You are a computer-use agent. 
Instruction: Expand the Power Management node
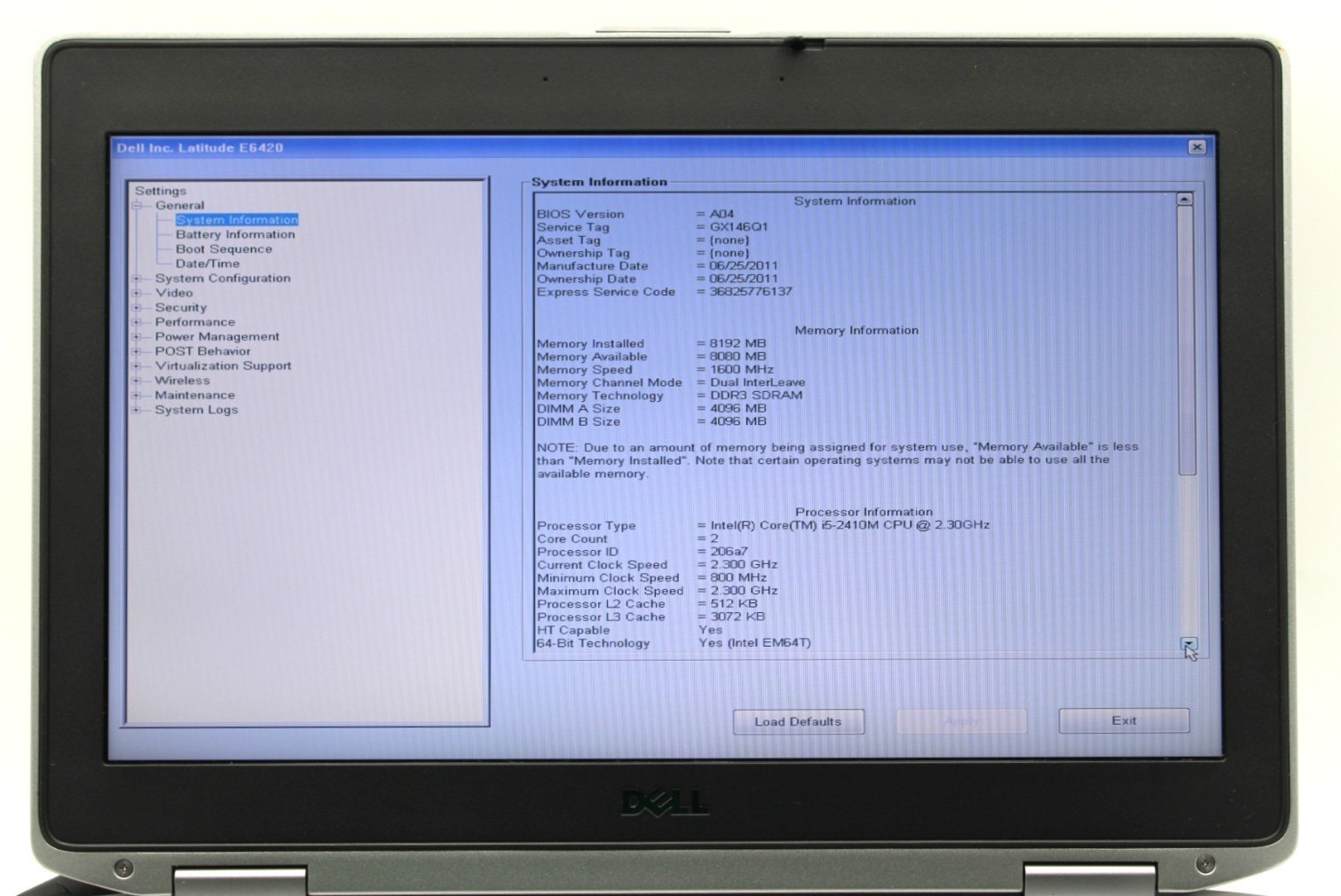click(x=138, y=337)
